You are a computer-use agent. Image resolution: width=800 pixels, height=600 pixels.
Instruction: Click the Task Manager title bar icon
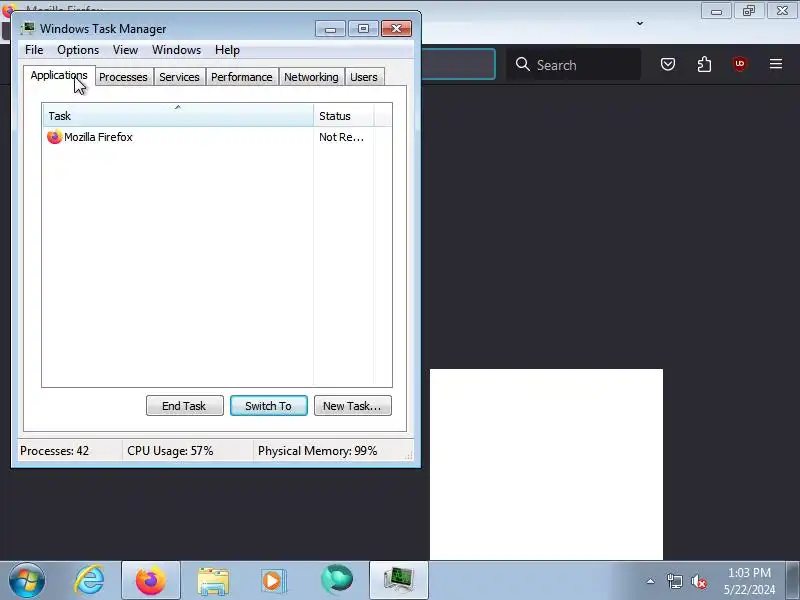28,28
